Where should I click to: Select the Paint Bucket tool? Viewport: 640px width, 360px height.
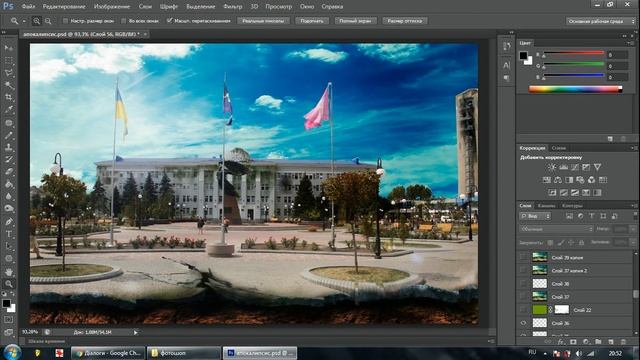coord(9,184)
